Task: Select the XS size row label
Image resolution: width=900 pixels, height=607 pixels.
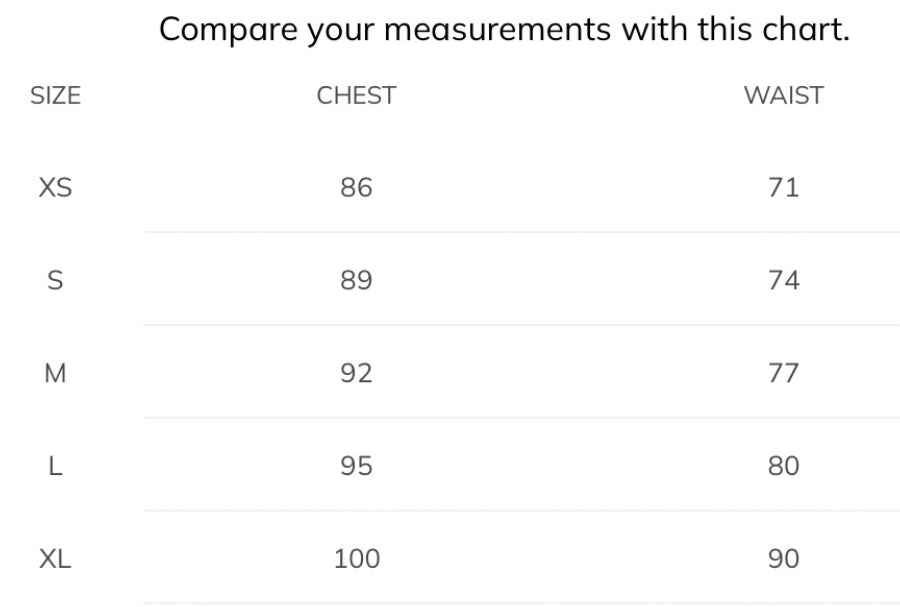Action: coord(55,188)
